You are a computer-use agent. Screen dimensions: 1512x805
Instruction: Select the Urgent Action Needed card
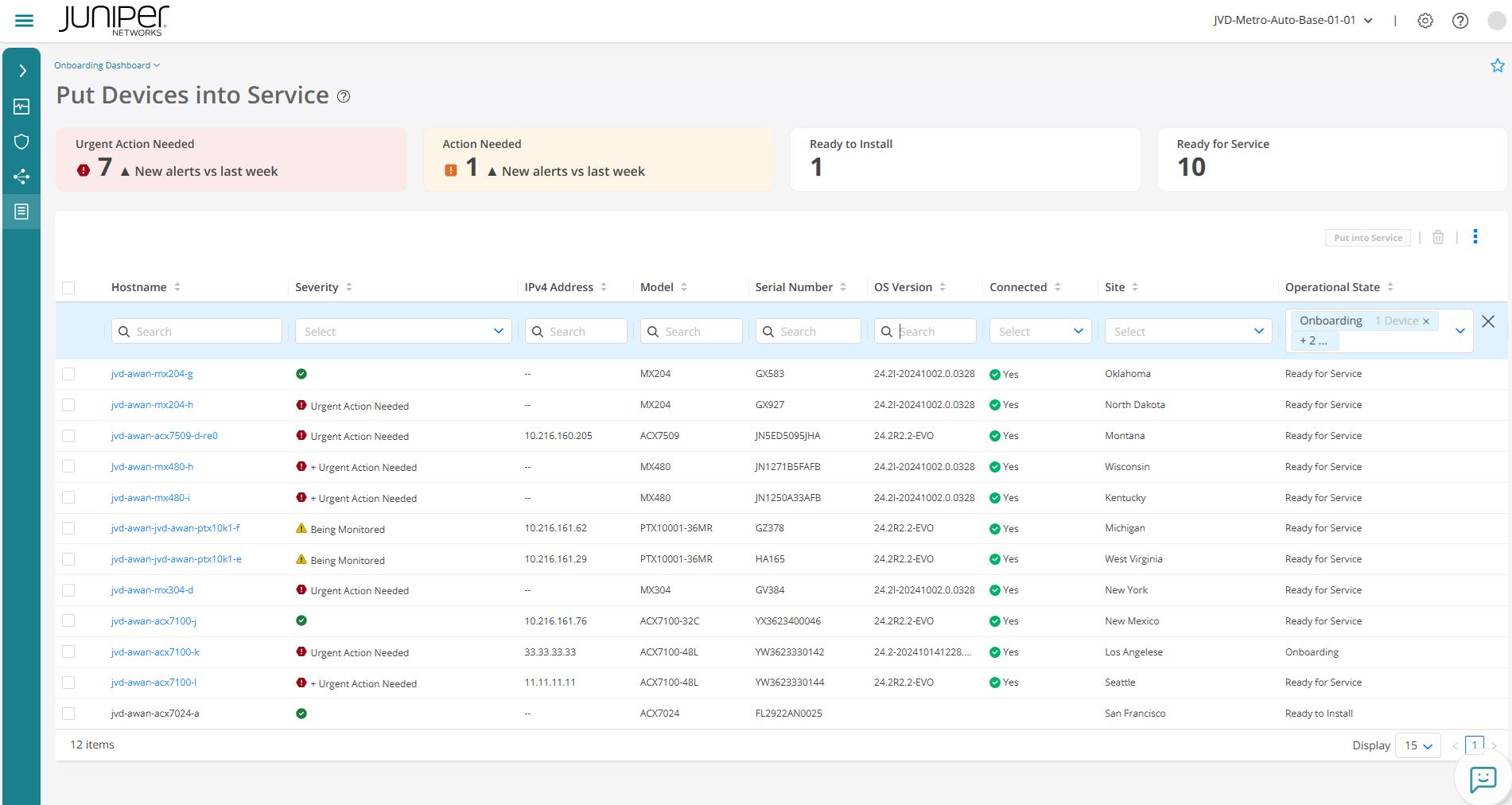(231, 159)
